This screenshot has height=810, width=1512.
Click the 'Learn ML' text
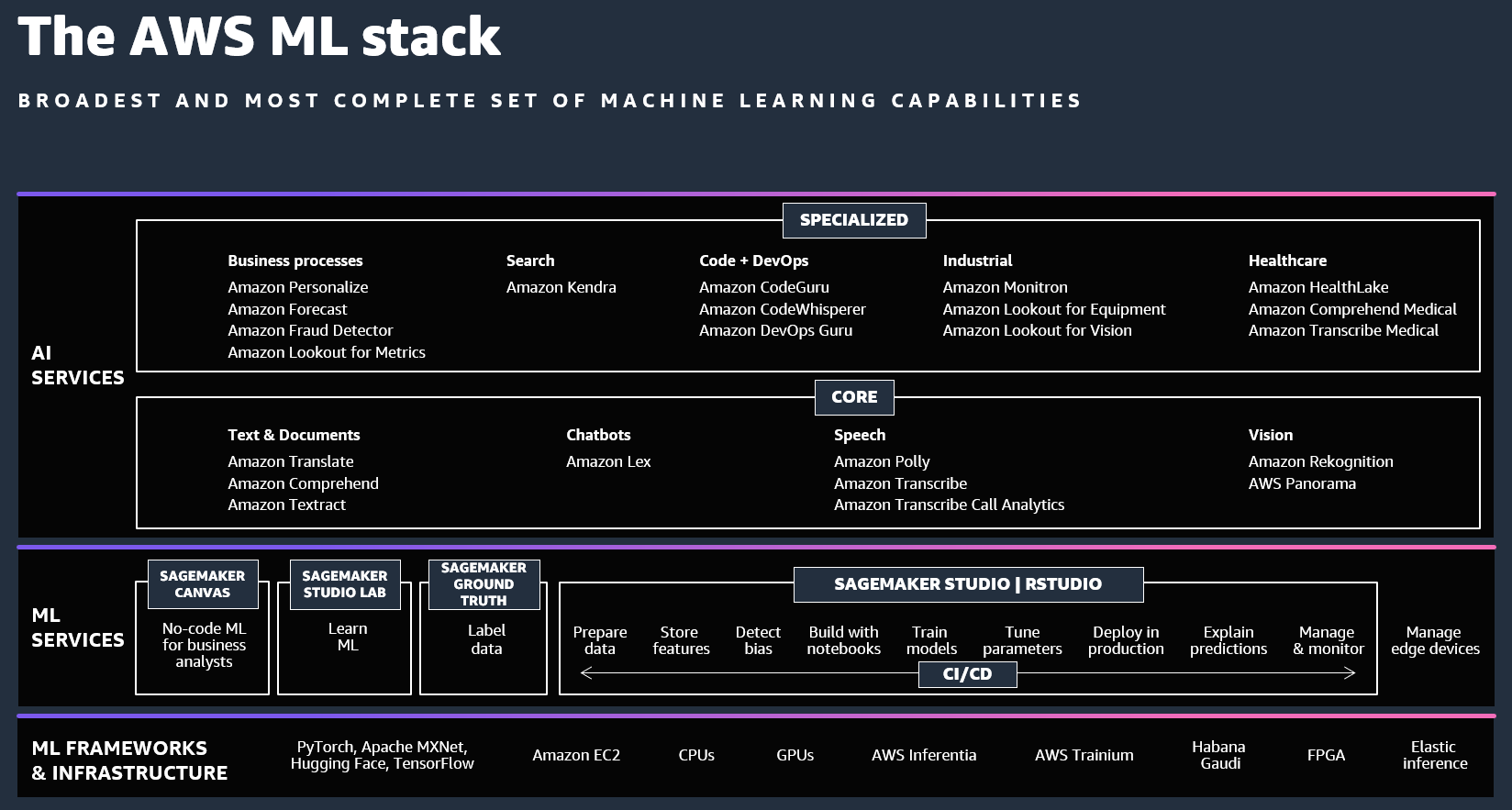(x=348, y=637)
